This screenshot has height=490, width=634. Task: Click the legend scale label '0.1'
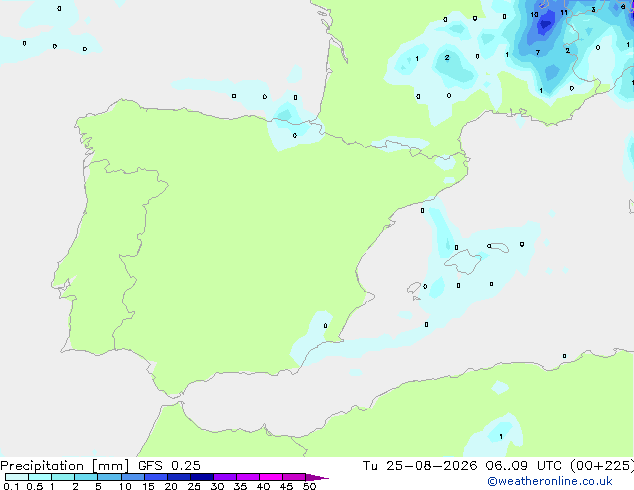pos(11,486)
